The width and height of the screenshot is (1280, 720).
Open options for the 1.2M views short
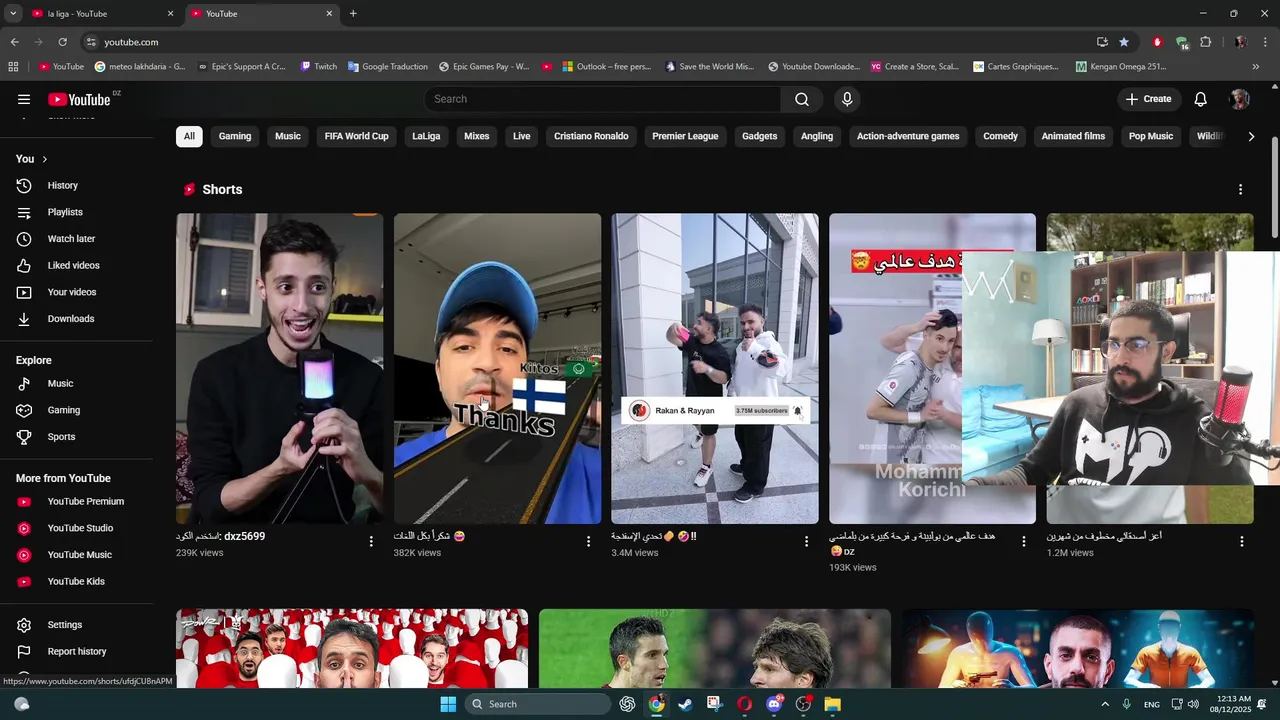(x=1241, y=541)
